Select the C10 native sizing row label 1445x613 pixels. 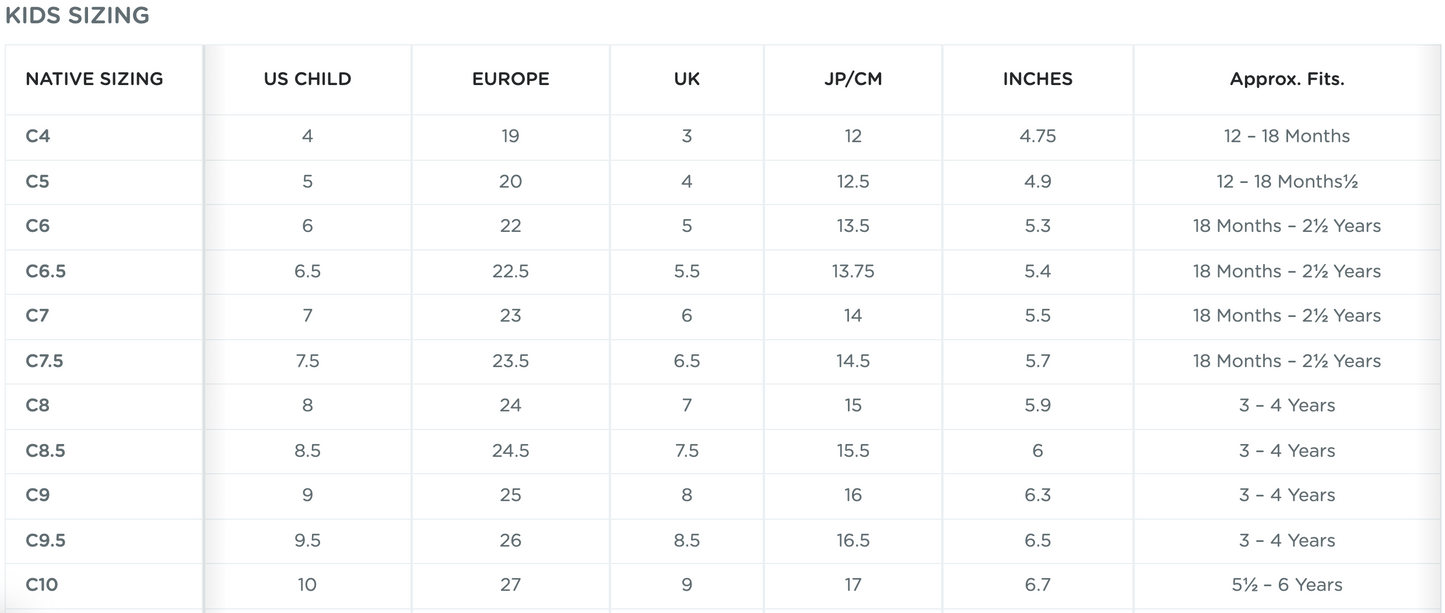[x=42, y=585]
